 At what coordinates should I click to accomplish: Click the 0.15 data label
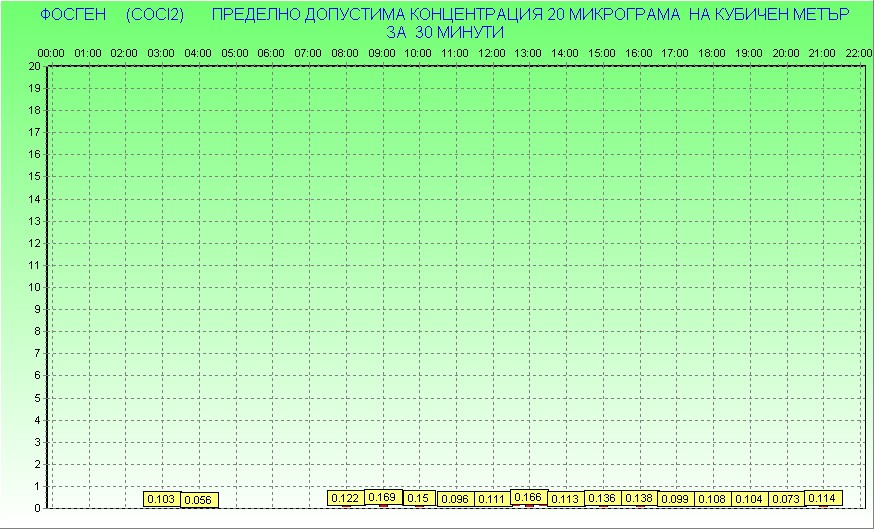pos(418,498)
